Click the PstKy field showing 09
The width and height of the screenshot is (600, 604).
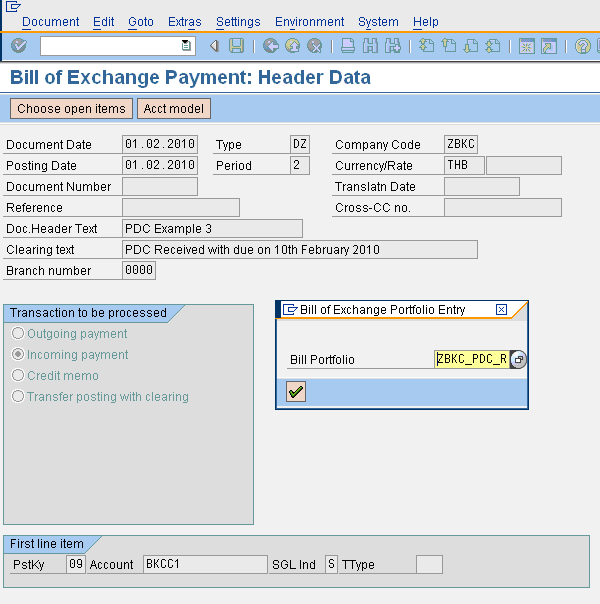(75, 564)
